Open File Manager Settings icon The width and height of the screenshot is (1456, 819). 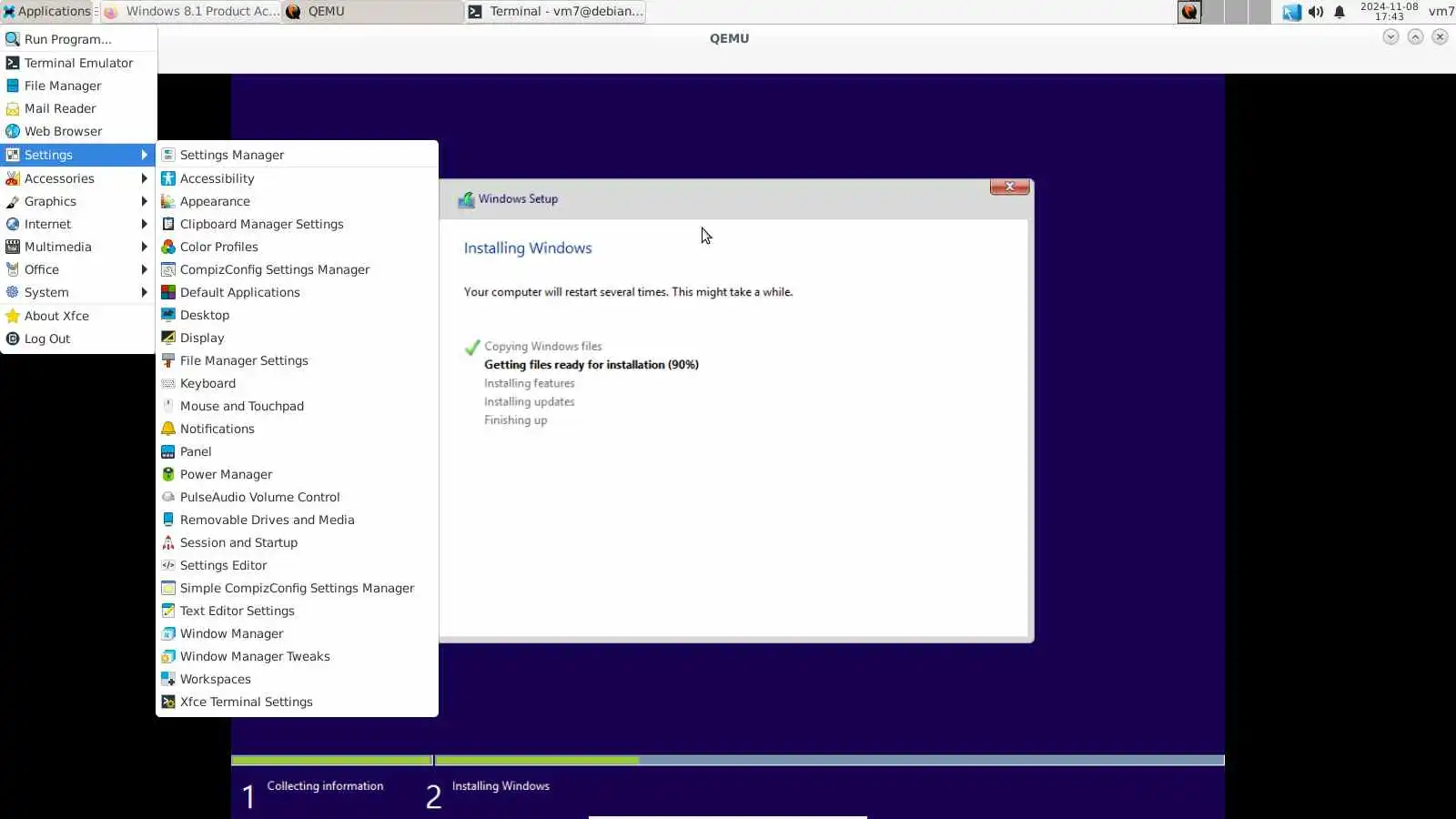(168, 360)
